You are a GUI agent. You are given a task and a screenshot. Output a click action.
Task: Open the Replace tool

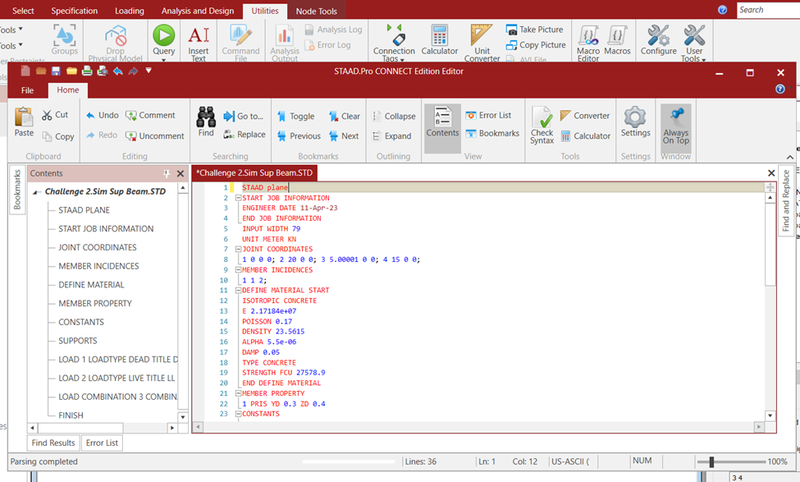(244, 134)
